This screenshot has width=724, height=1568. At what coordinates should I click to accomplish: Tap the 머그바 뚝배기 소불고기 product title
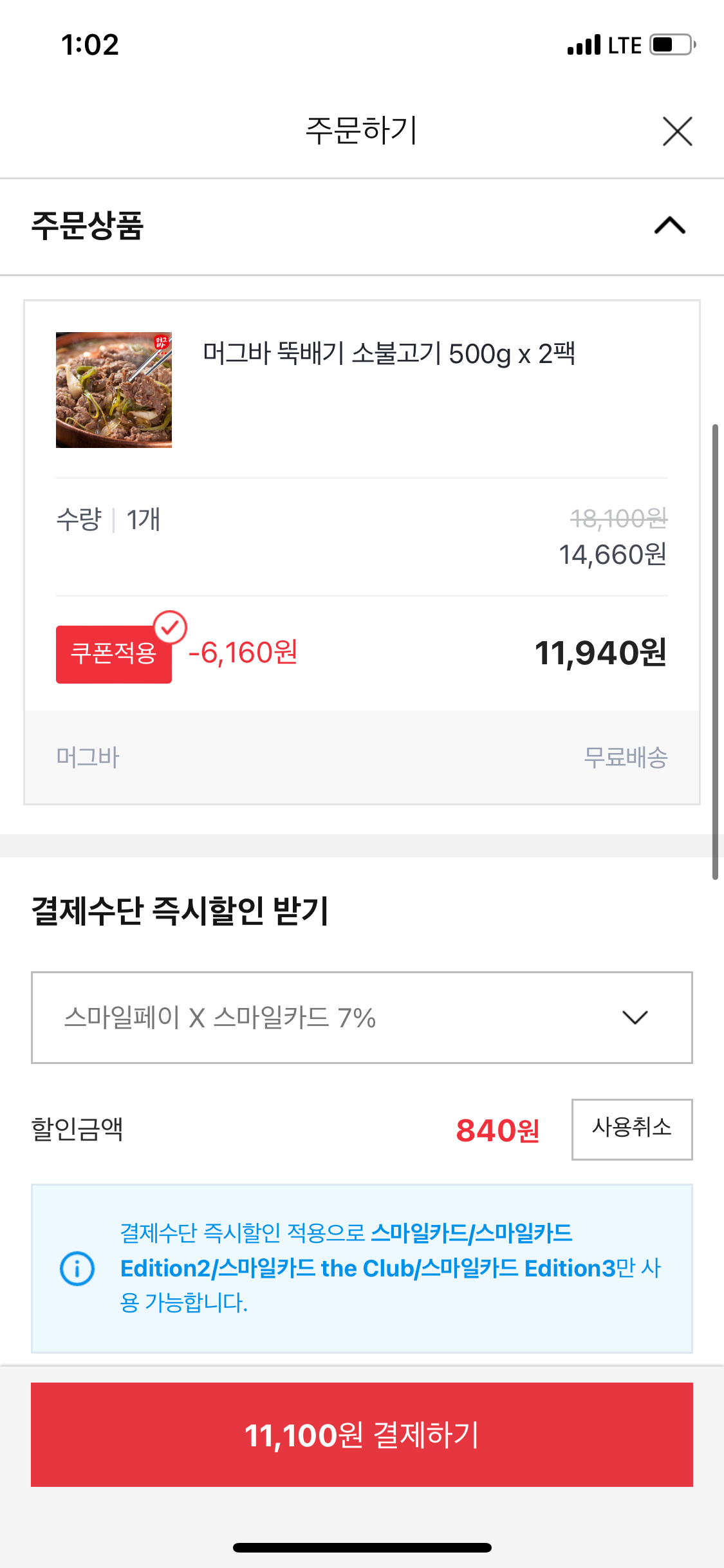[x=389, y=354]
